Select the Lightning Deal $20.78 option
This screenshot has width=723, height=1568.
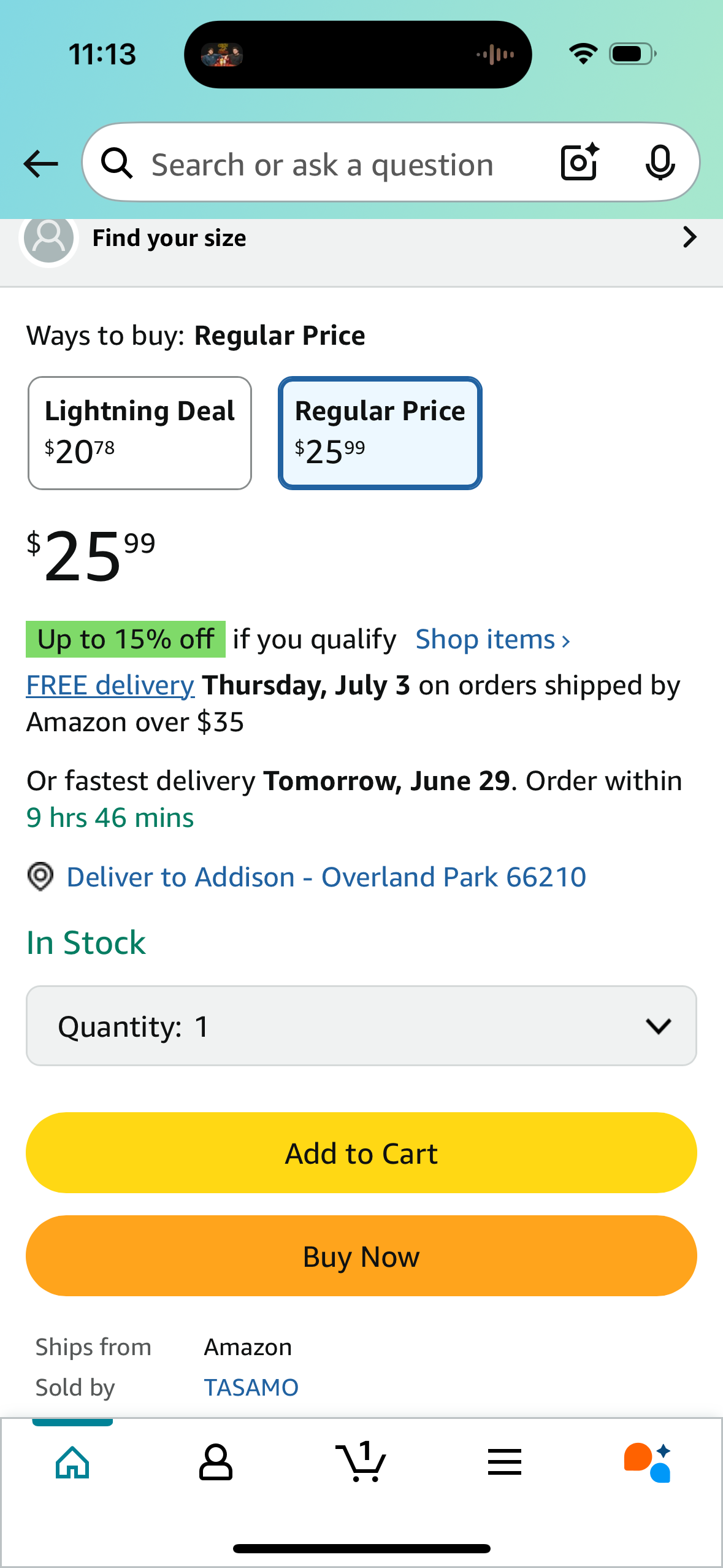pyautogui.click(x=140, y=433)
